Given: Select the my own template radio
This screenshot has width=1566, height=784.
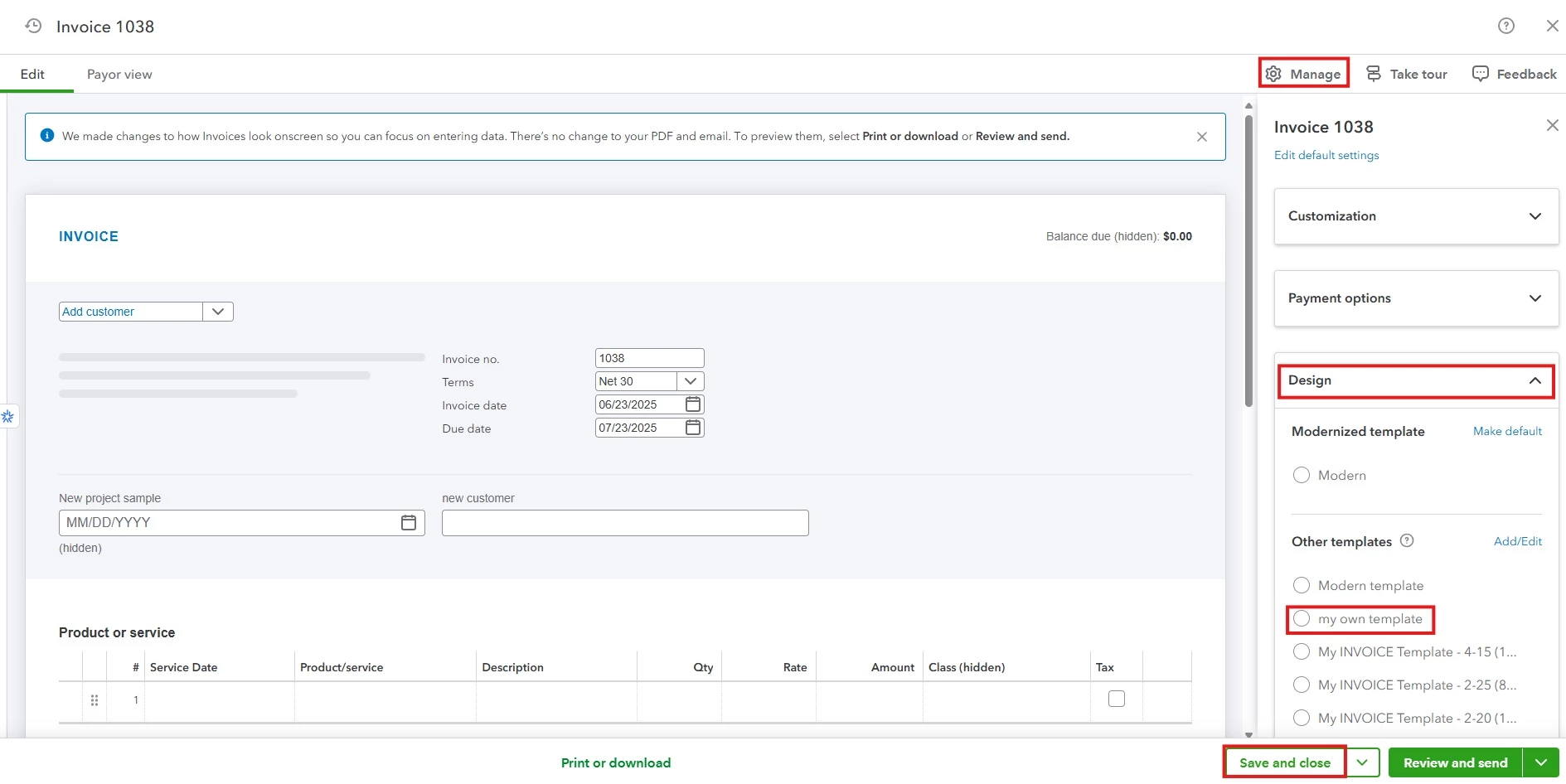Looking at the screenshot, I should (1302, 618).
